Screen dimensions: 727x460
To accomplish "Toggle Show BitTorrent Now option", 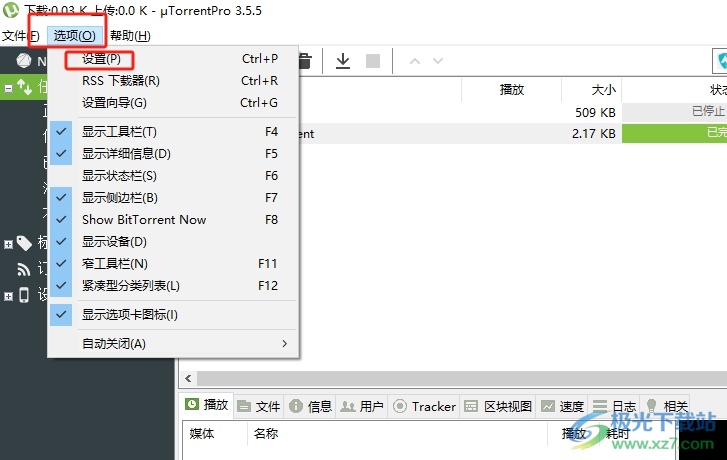I will tap(143, 220).
